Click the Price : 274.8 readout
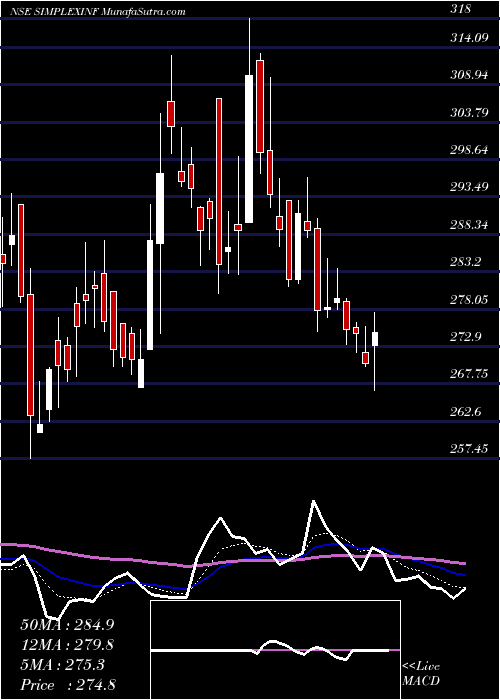The height and width of the screenshot is (700, 500). (69, 685)
